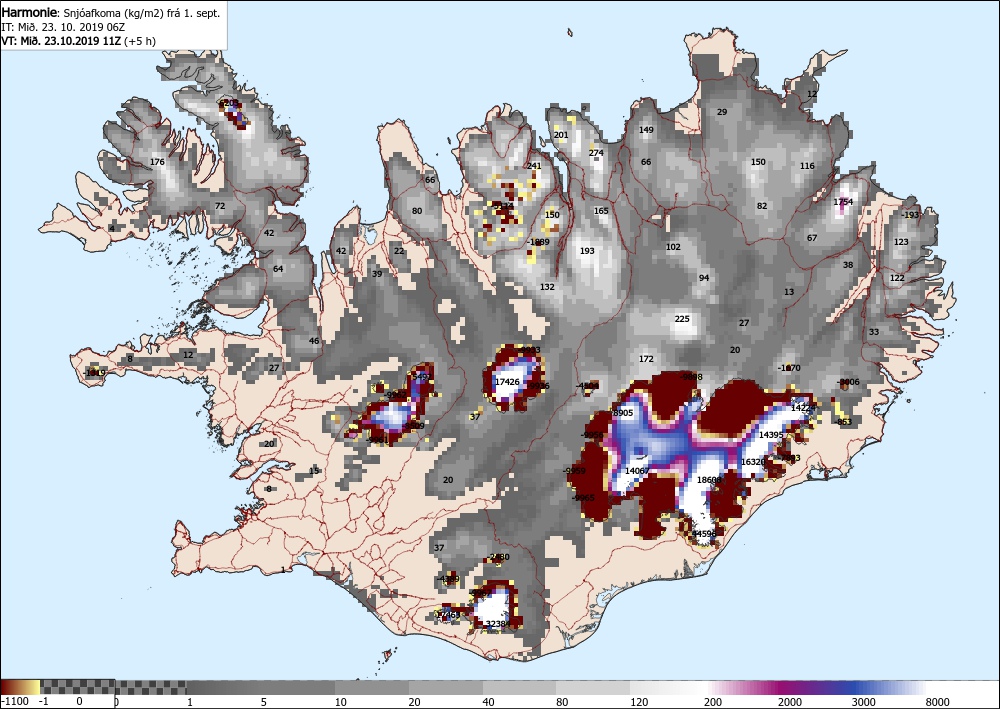Click the glacier value 14395
The image size is (1000, 709).
coord(771,435)
